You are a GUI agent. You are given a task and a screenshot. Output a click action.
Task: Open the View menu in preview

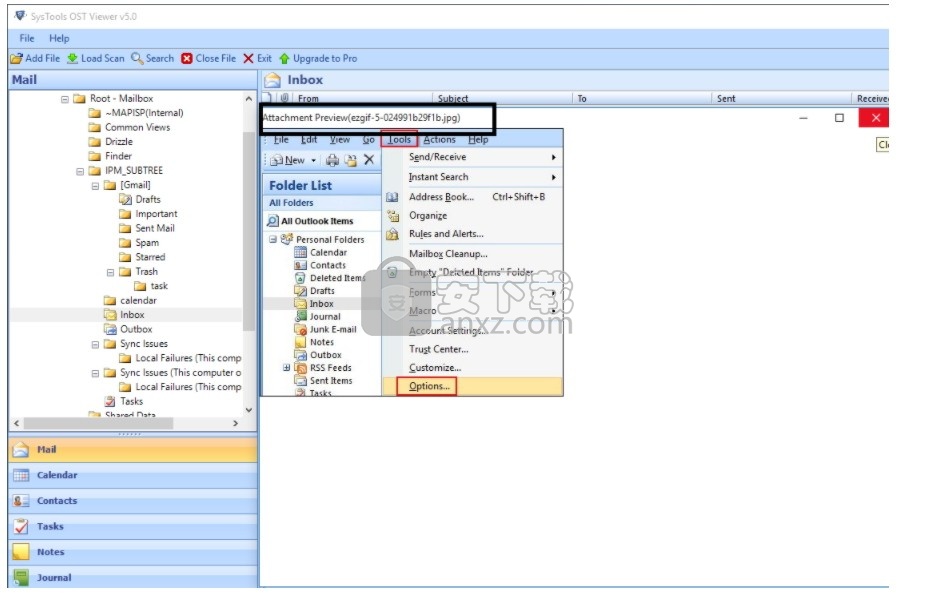340,139
